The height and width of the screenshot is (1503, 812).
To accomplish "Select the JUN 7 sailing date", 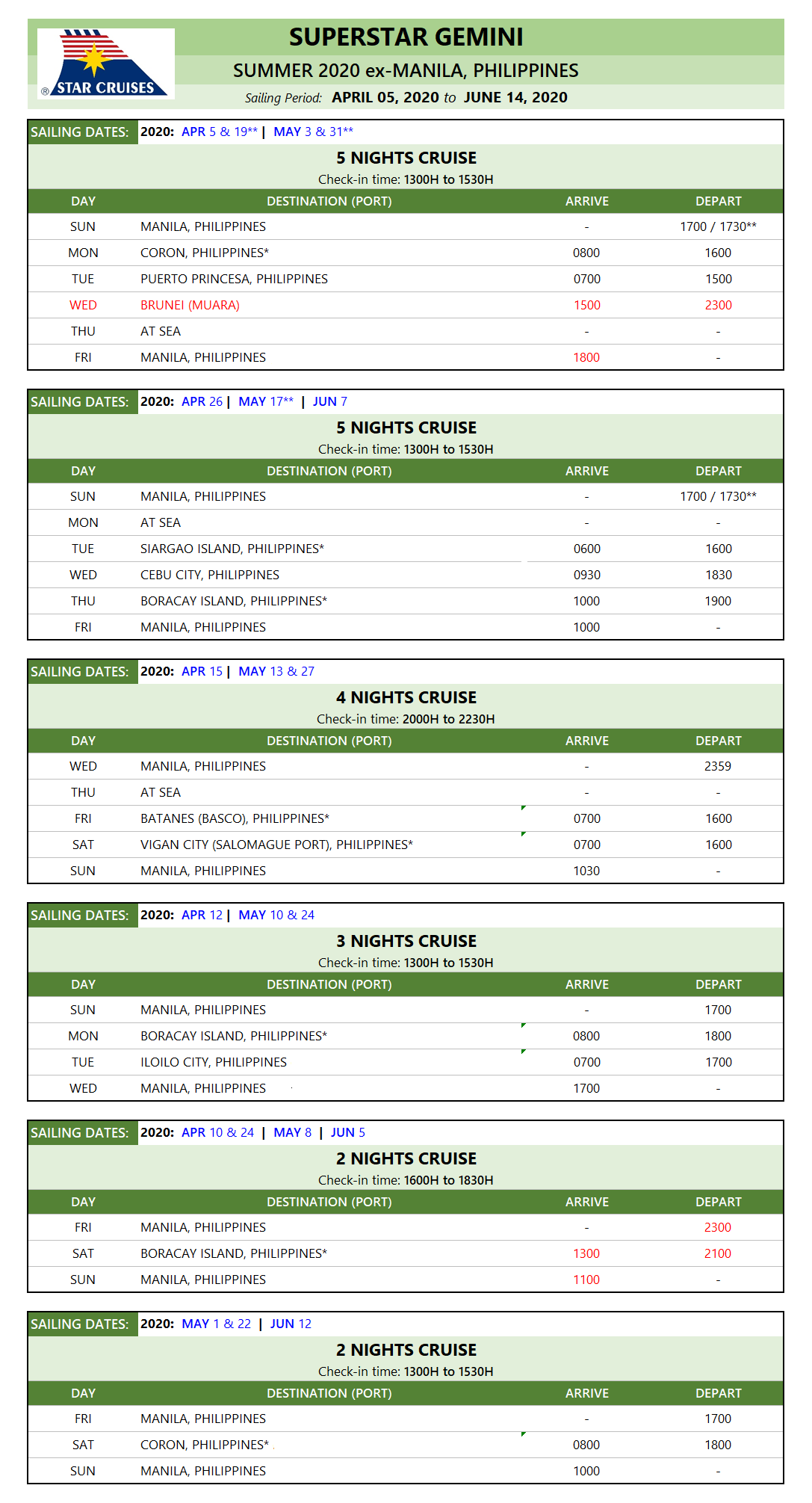I will 329,401.
